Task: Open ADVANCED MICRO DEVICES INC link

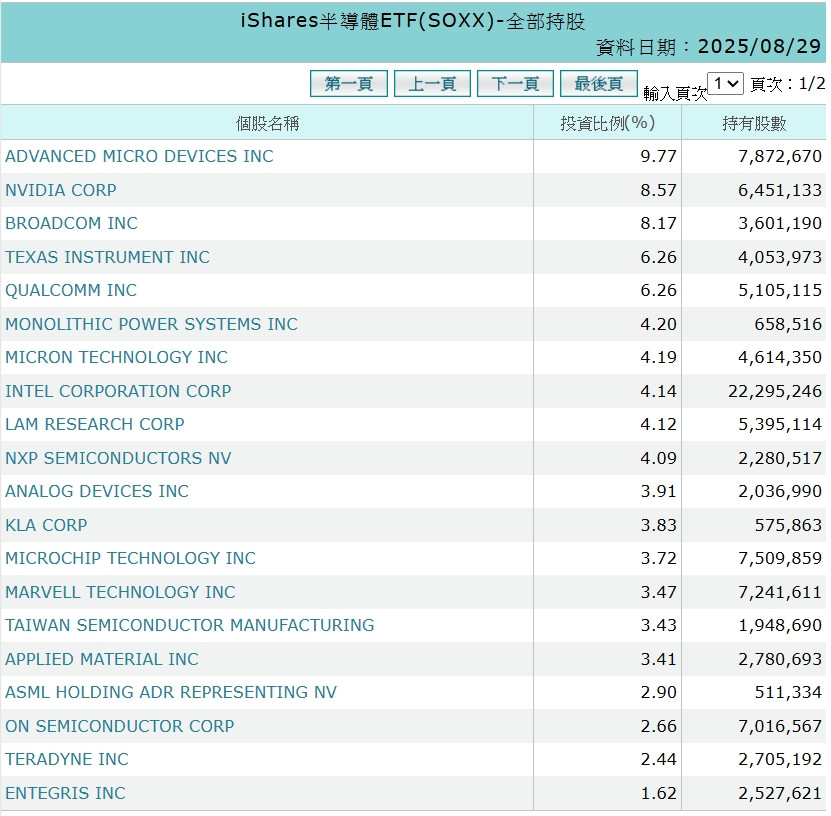Action: tap(139, 157)
